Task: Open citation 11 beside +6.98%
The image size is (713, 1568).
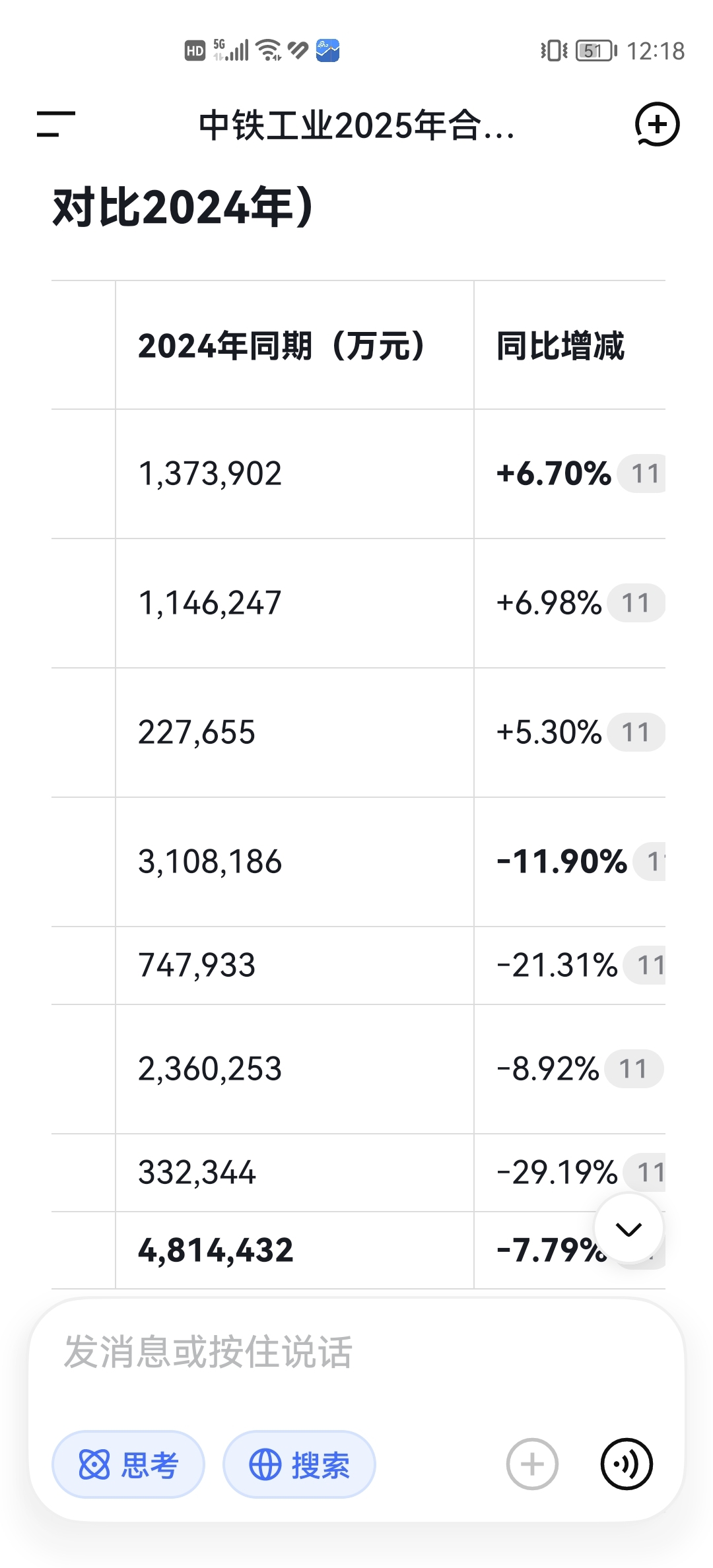Action: pos(636,603)
